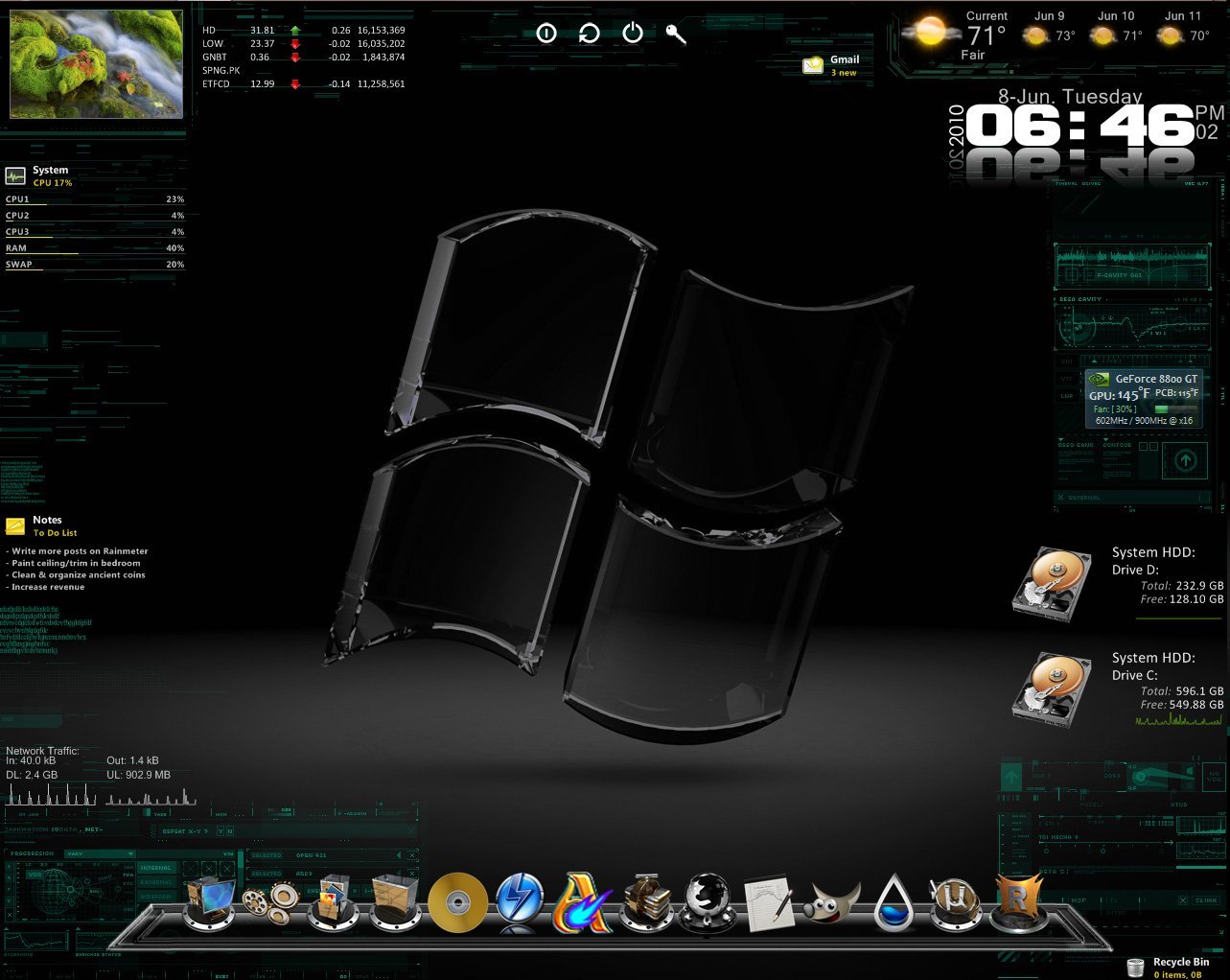Click the 'UL: 902.9 MB' value

[139, 774]
